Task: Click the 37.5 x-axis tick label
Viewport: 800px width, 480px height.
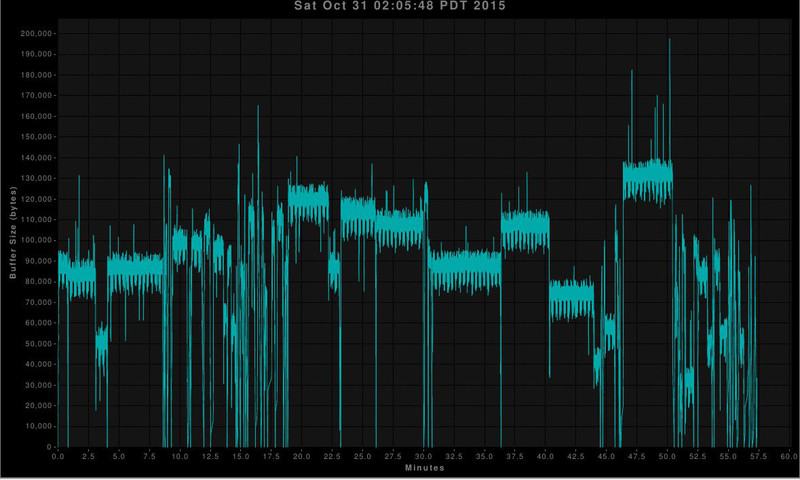Action: click(x=515, y=456)
